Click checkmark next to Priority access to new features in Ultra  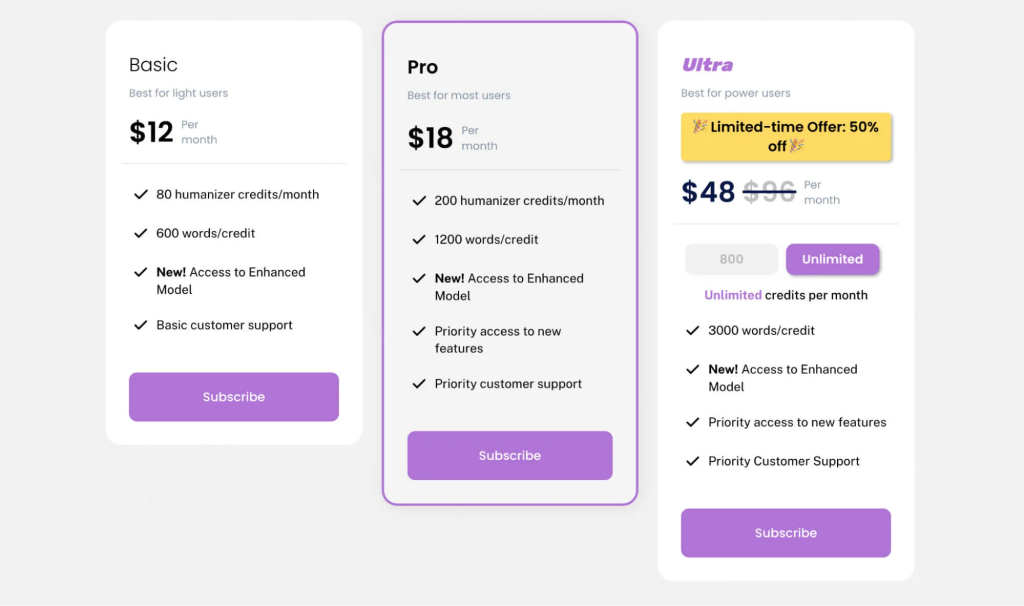[692, 423]
